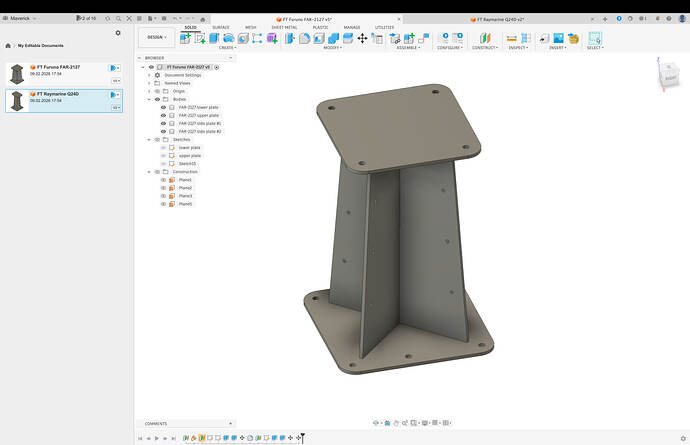Click the ViewCube in the viewport corner
The width and height of the screenshot is (690, 445).
(669, 72)
